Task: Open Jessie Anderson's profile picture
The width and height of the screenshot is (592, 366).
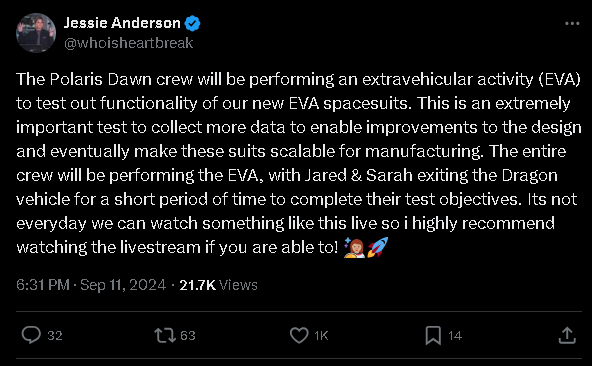Action: pyautogui.click(x=36, y=33)
